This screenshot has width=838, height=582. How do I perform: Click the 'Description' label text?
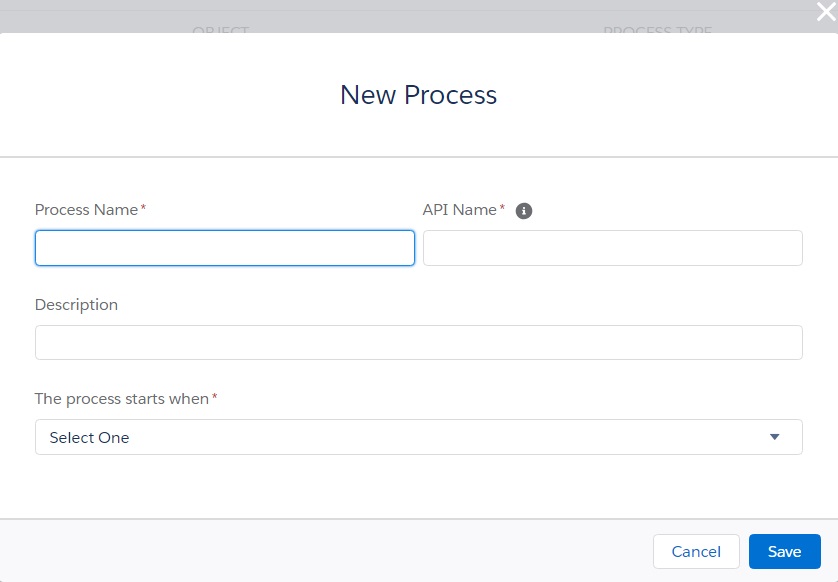pyautogui.click(x=76, y=305)
